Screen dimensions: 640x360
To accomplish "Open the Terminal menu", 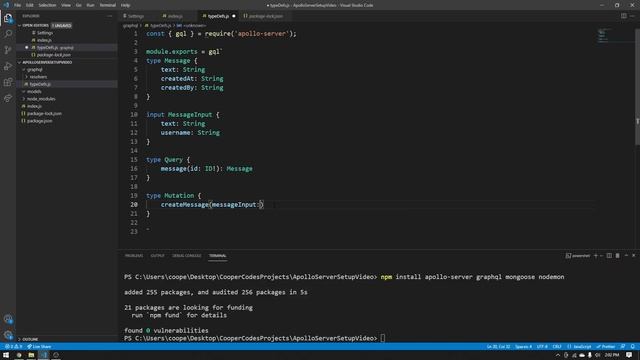I will [107, 5].
